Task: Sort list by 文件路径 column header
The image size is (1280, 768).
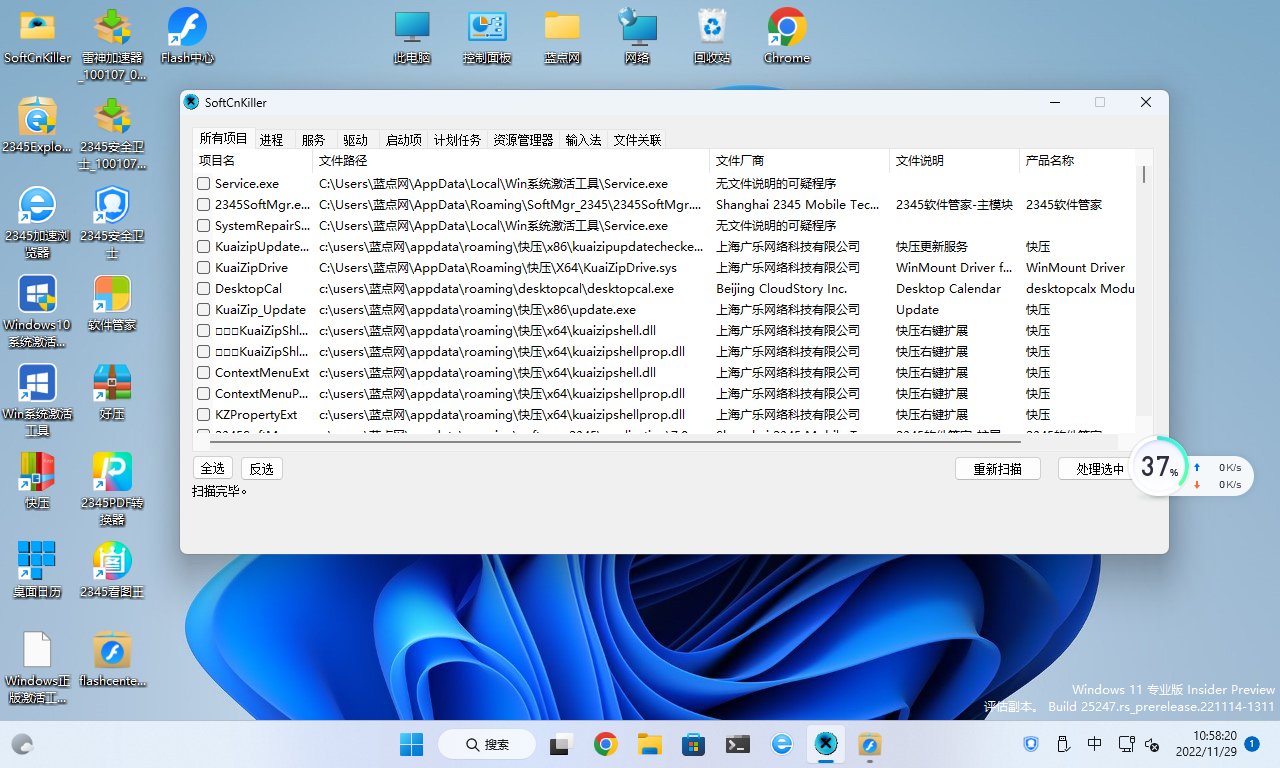Action: pyautogui.click(x=510, y=160)
